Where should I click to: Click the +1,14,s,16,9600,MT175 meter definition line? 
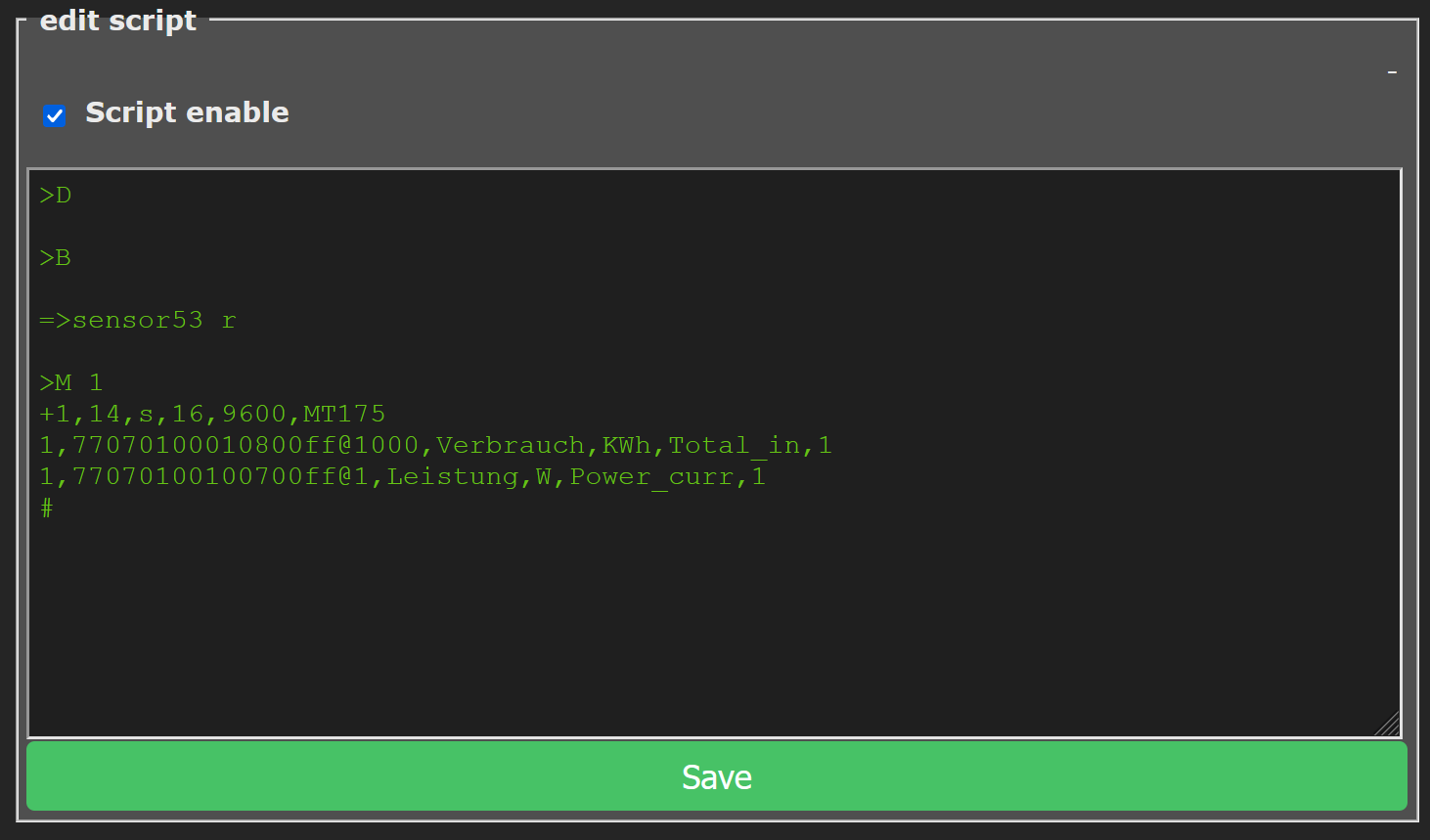pos(212,414)
